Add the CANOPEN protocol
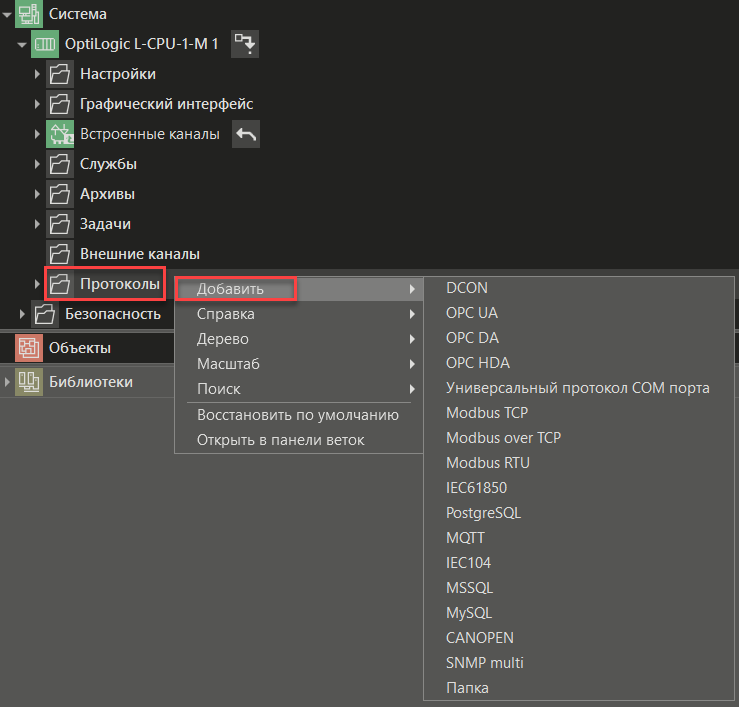Screen dimensions: 739x707 pyautogui.click(x=579, y=638)
